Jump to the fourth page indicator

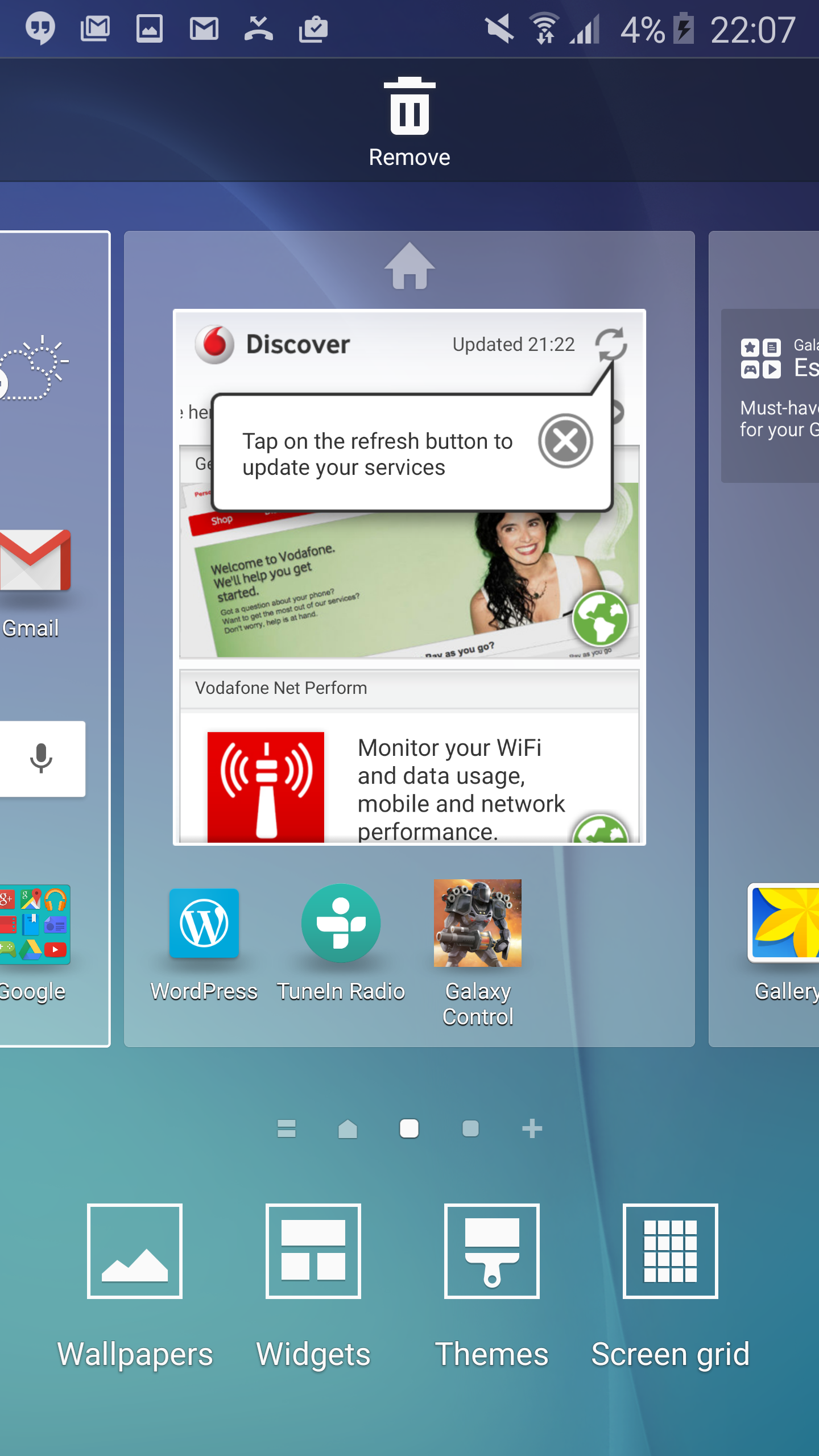coord(470,1128)
